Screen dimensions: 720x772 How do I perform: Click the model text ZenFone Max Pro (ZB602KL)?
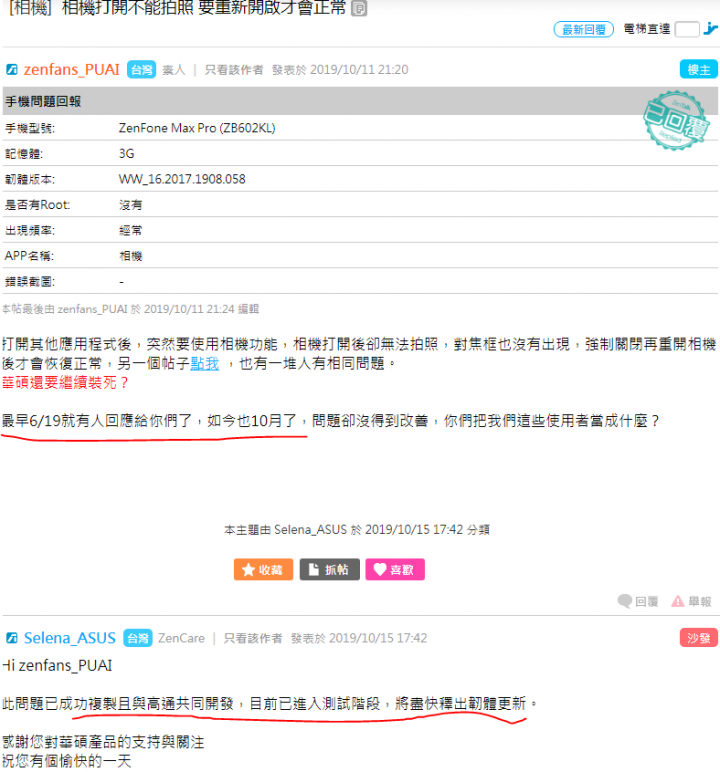(x=197, y=128)
